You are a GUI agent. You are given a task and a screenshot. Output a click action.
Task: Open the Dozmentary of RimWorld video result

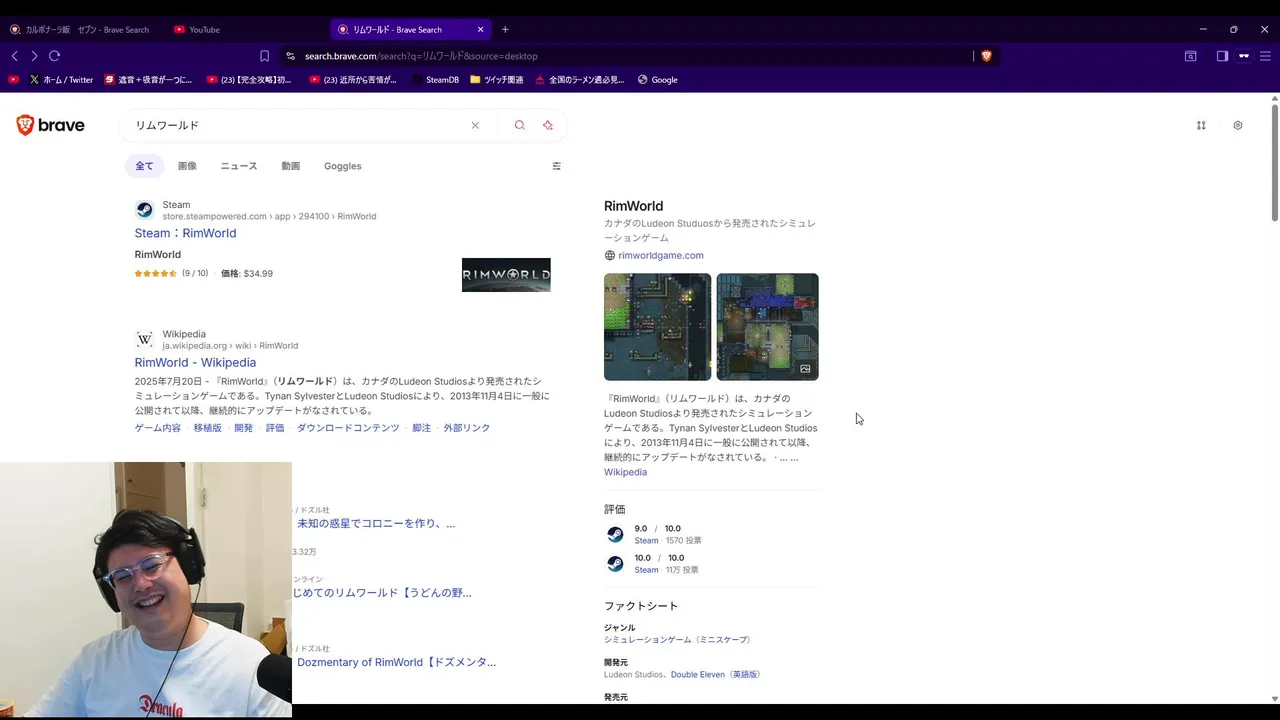click(x=396, y=662)
